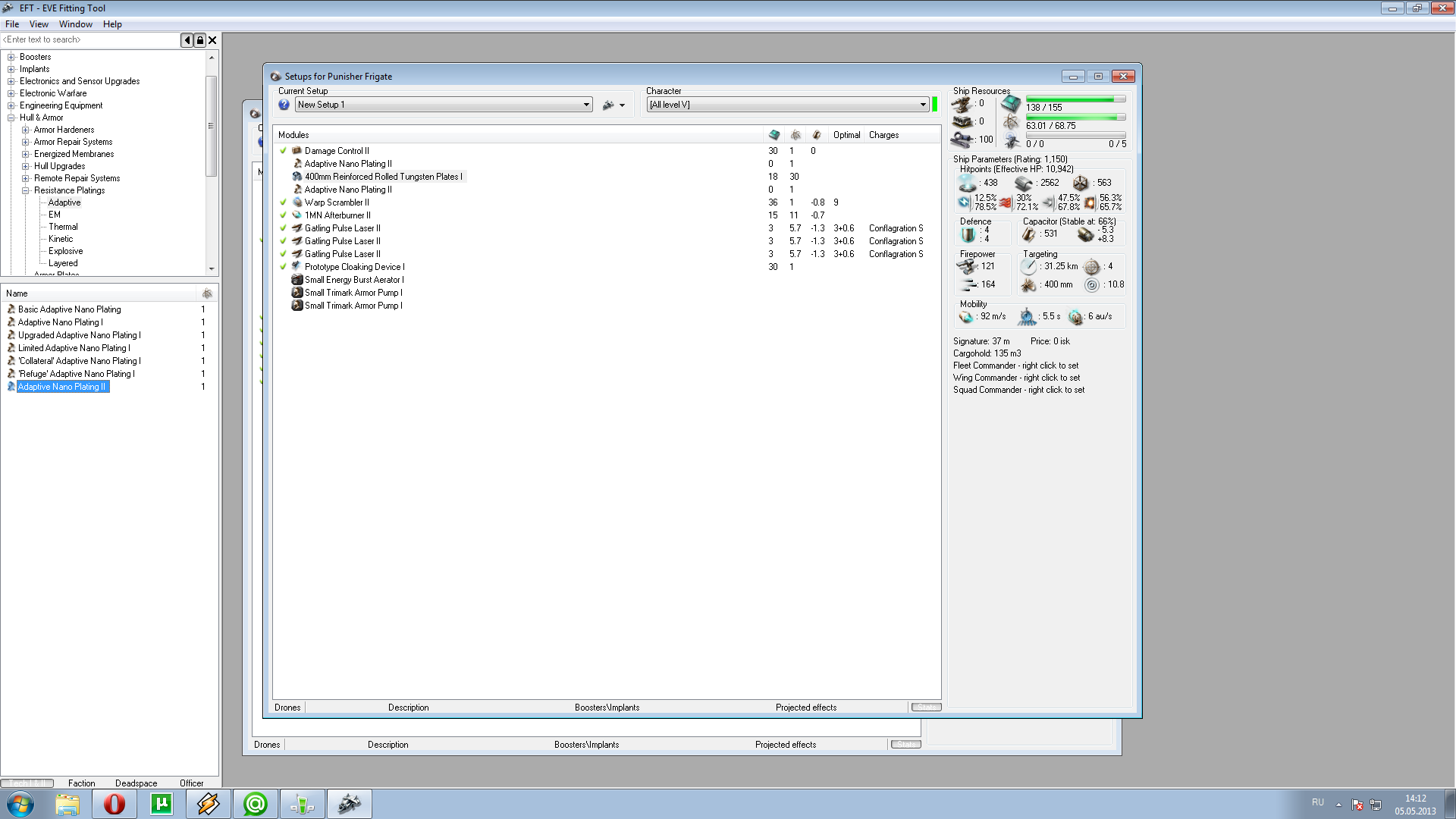The height and width of the screenshot is (819, 1456).
Task: Click the search back arrow button
Action: (187, 40)
